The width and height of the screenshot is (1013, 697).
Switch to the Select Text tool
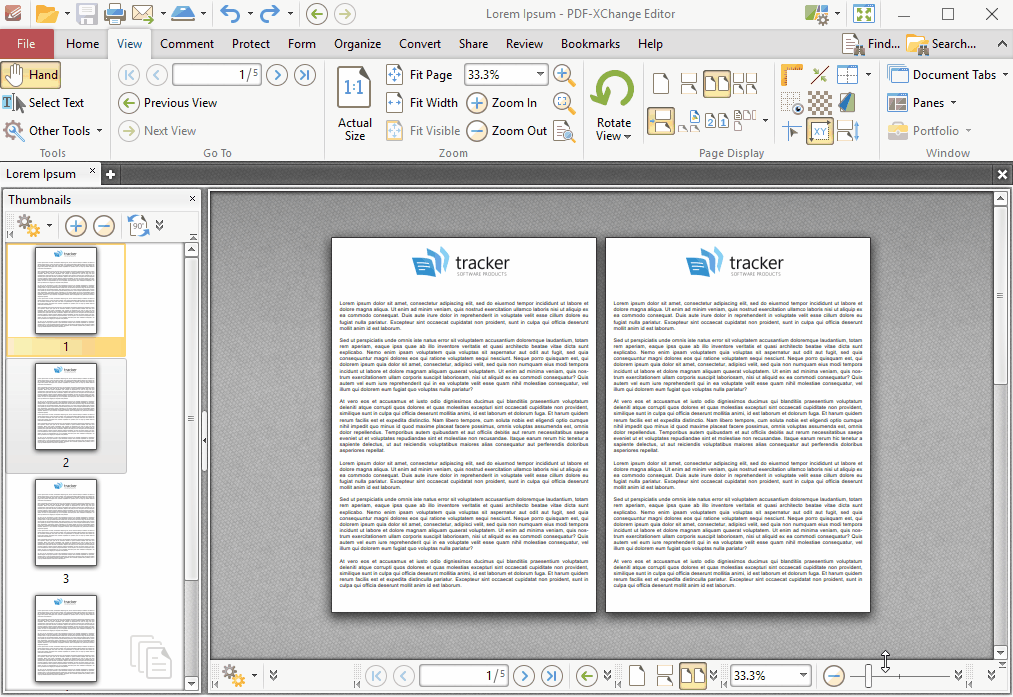click(43, 103)
